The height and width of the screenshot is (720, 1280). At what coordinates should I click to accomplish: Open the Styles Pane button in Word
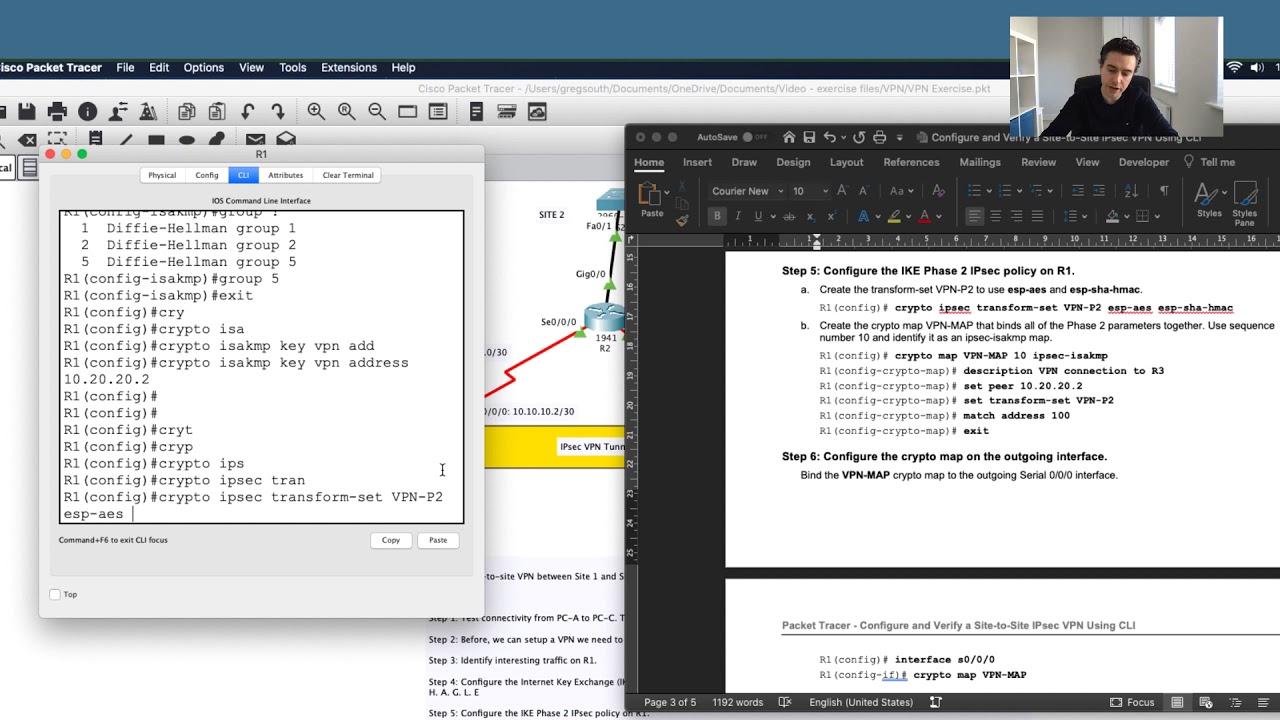pos(1245,202)
